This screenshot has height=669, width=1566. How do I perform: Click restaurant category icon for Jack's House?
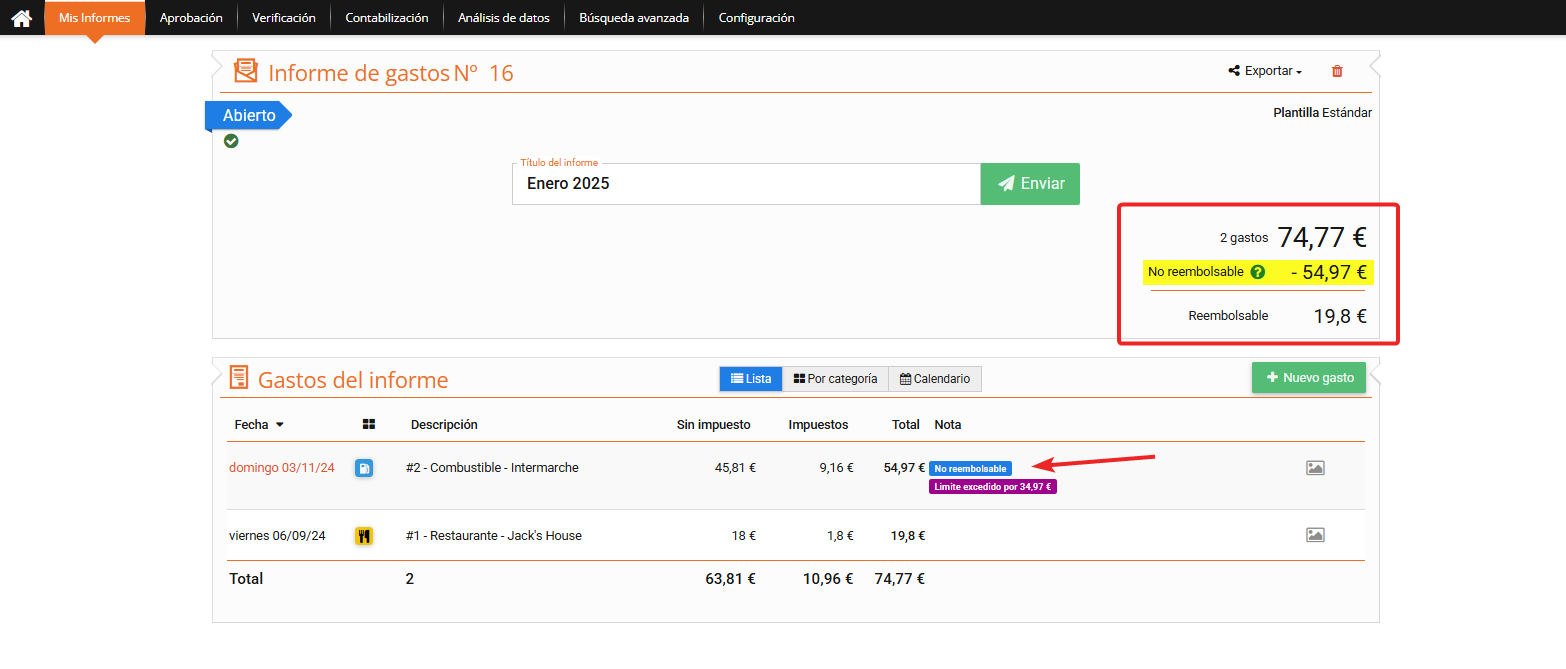point(364,536)
